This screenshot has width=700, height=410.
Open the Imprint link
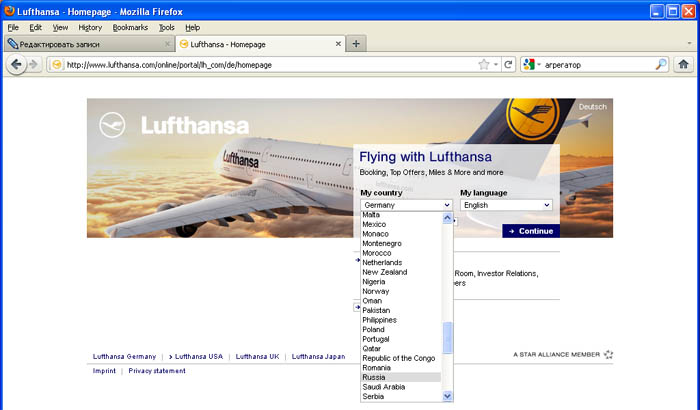[x=104, y=371]
